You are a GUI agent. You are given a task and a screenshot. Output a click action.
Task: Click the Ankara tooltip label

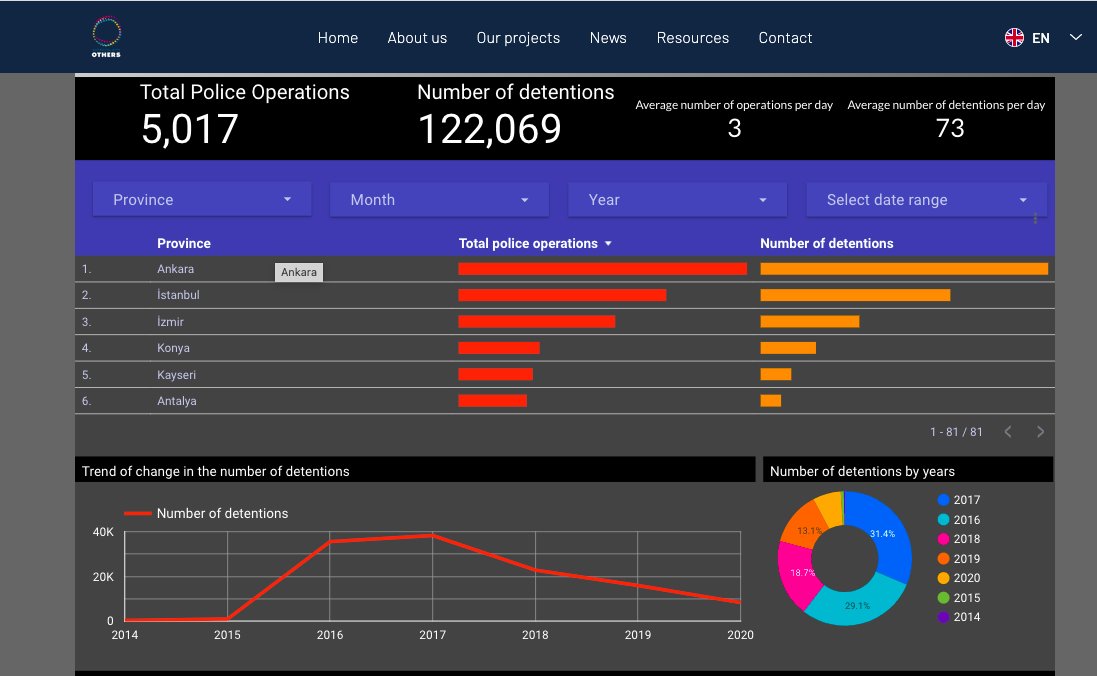coord(299,272)
